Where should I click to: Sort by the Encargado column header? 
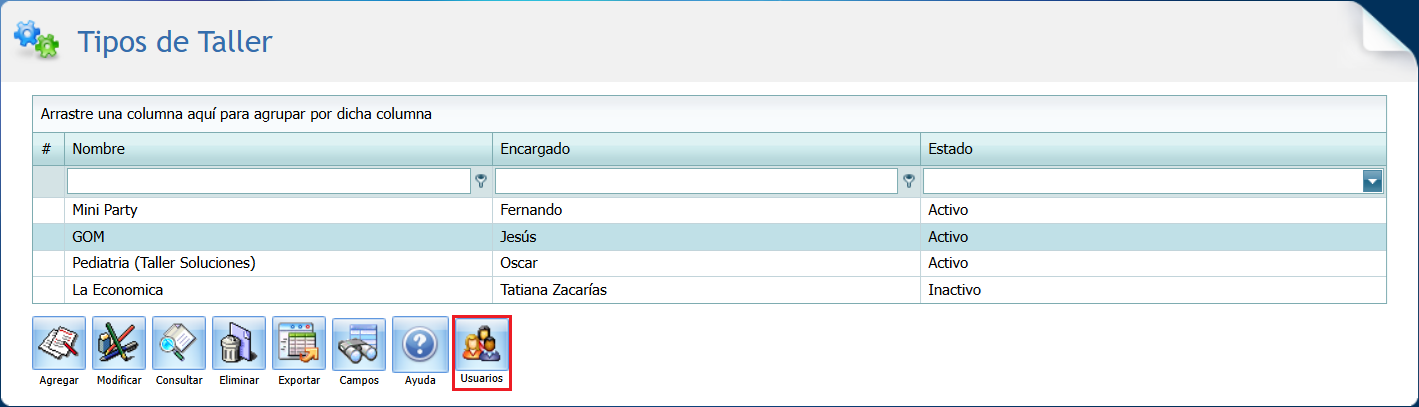(706, 149)
